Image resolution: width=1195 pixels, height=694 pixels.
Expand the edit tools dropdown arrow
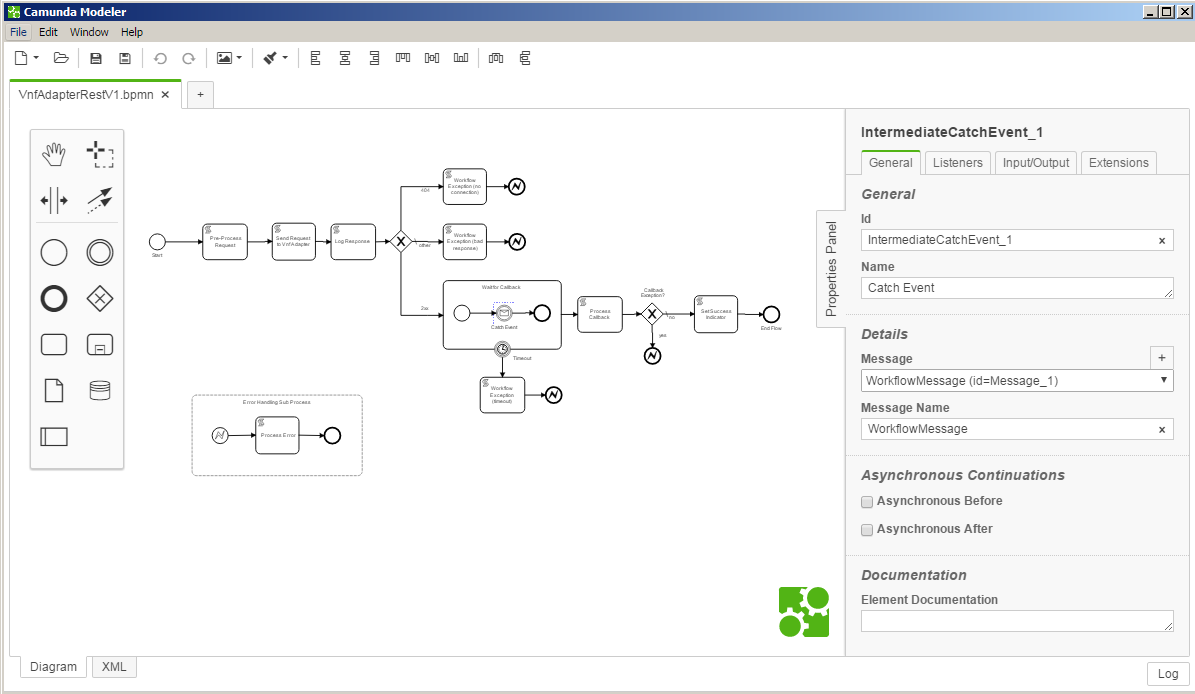[x=285, y=58]
